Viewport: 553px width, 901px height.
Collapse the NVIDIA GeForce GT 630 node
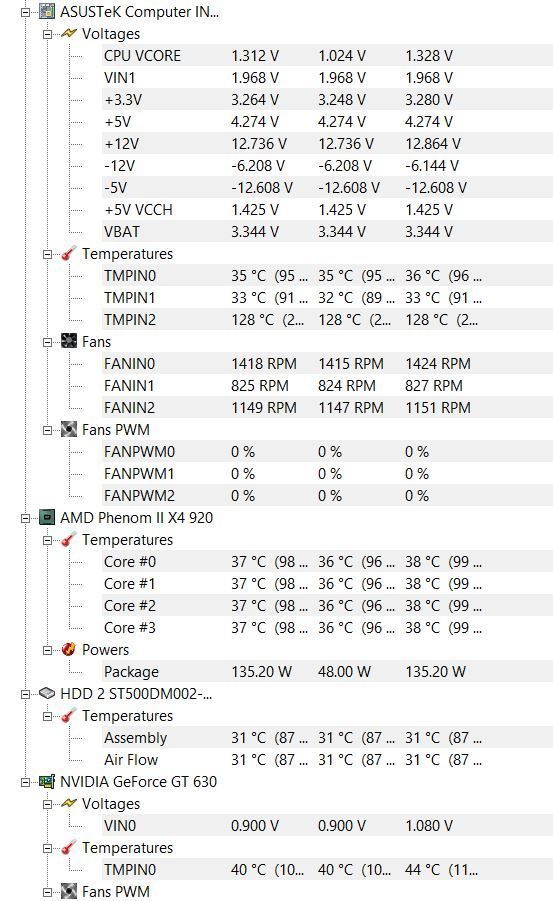click(25, 782)
